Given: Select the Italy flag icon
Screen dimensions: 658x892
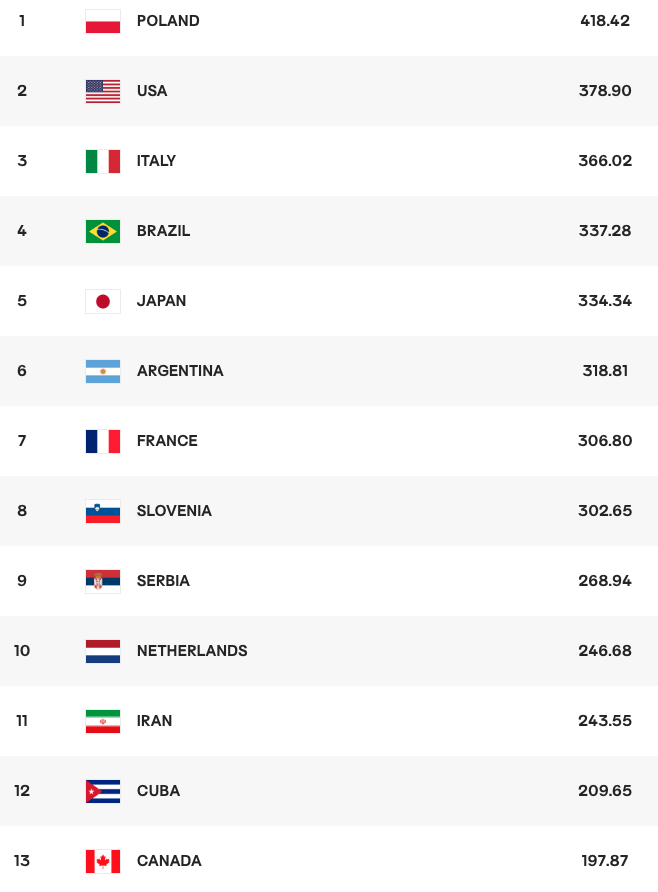Looking at the screenshot, I should coord(103,161).
